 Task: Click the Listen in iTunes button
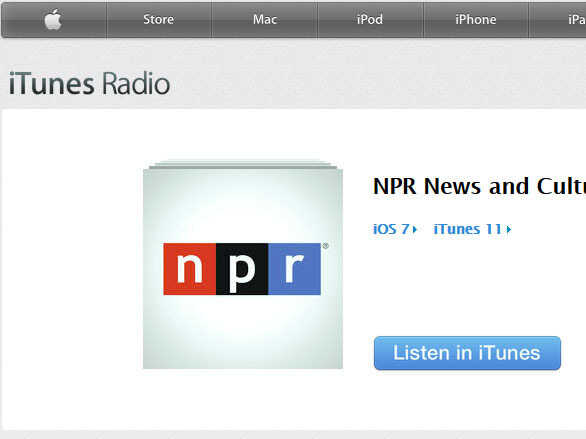click(x=467, y=353)
